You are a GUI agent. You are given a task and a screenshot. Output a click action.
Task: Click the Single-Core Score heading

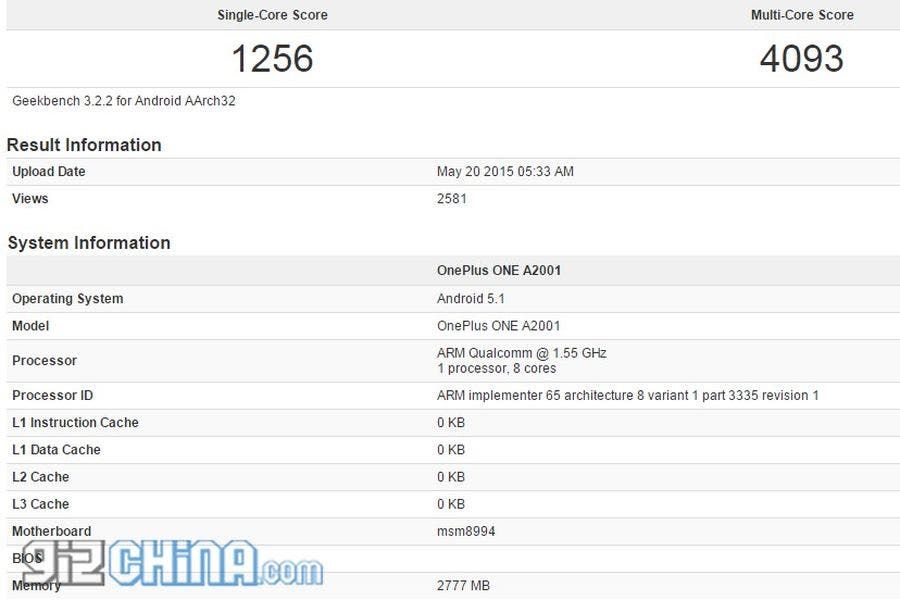pyautogui.click(x=273, y=15)
